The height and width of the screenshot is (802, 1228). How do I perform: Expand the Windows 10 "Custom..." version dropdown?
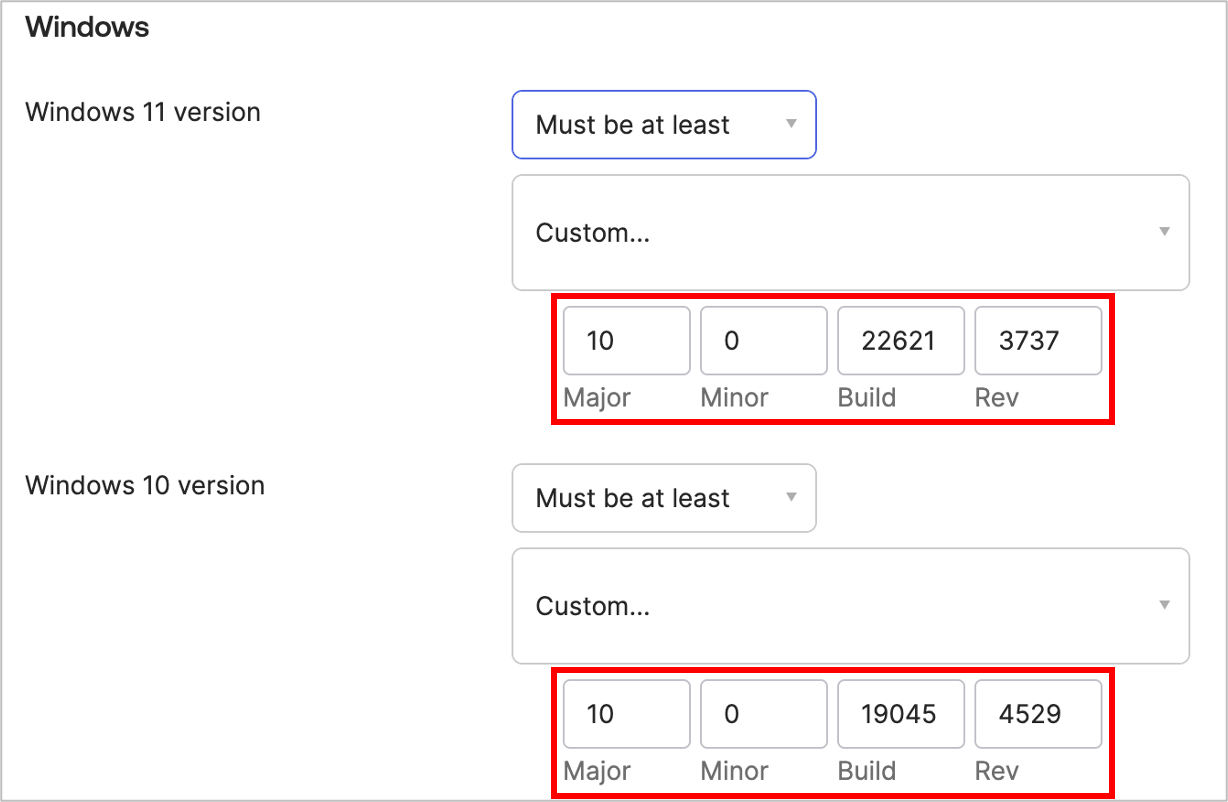[x=850, y=606]
